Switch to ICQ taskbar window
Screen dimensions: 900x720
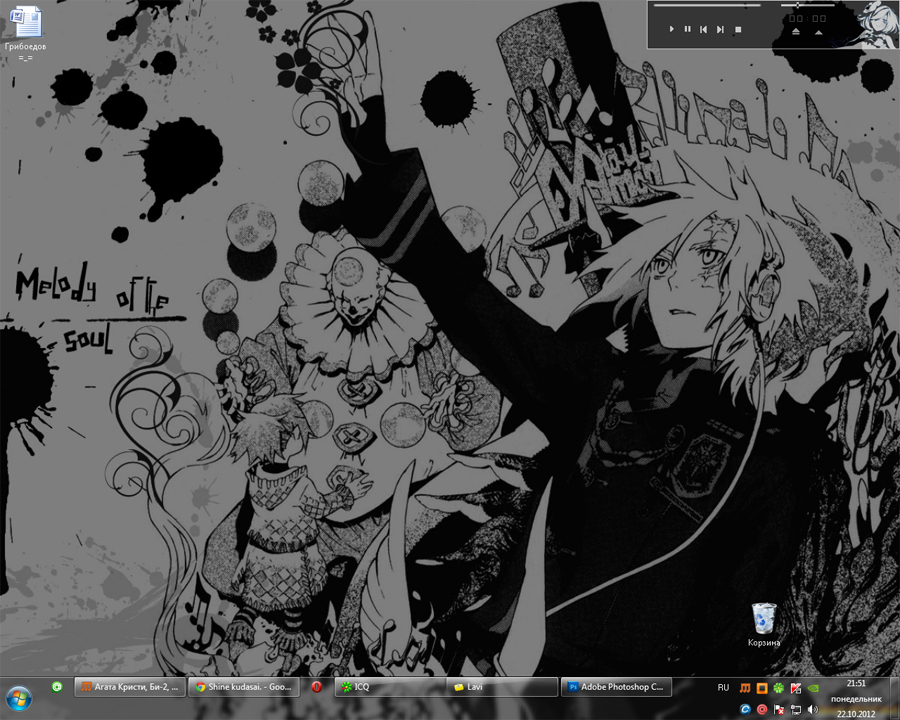390,687
